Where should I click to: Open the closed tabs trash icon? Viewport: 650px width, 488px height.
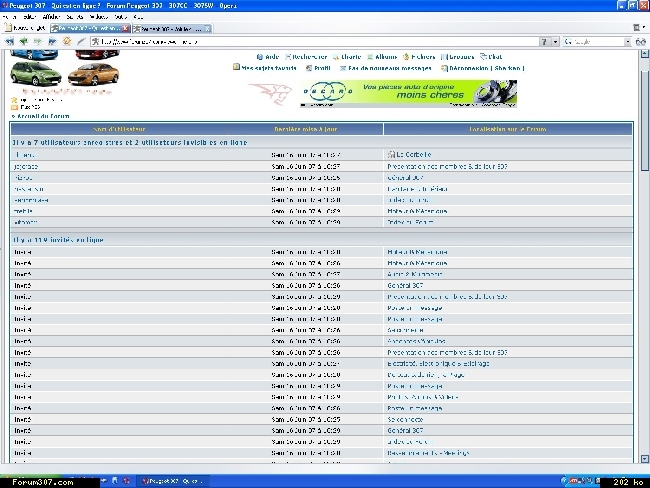(637, 28)
